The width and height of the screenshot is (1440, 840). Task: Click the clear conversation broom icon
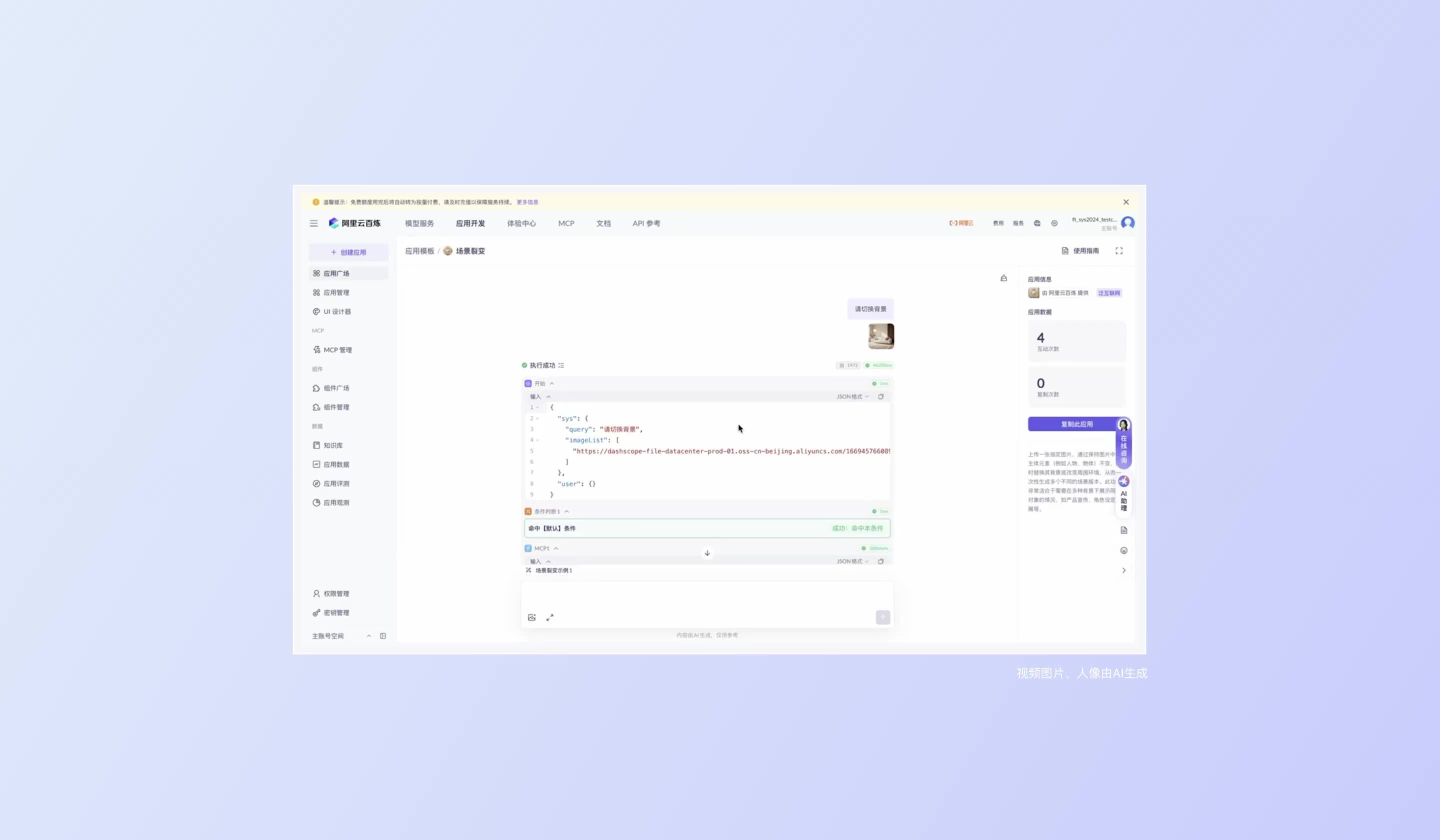(x=1003, y=278)
